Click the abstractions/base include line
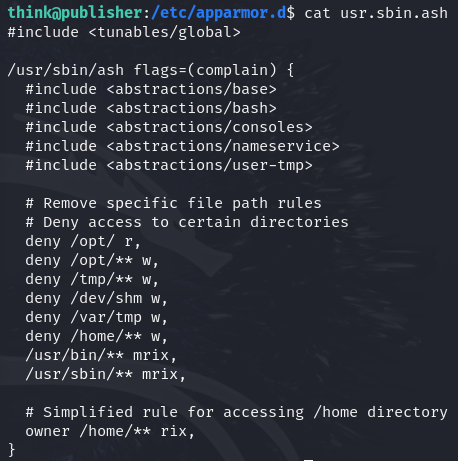 (151, 89)
